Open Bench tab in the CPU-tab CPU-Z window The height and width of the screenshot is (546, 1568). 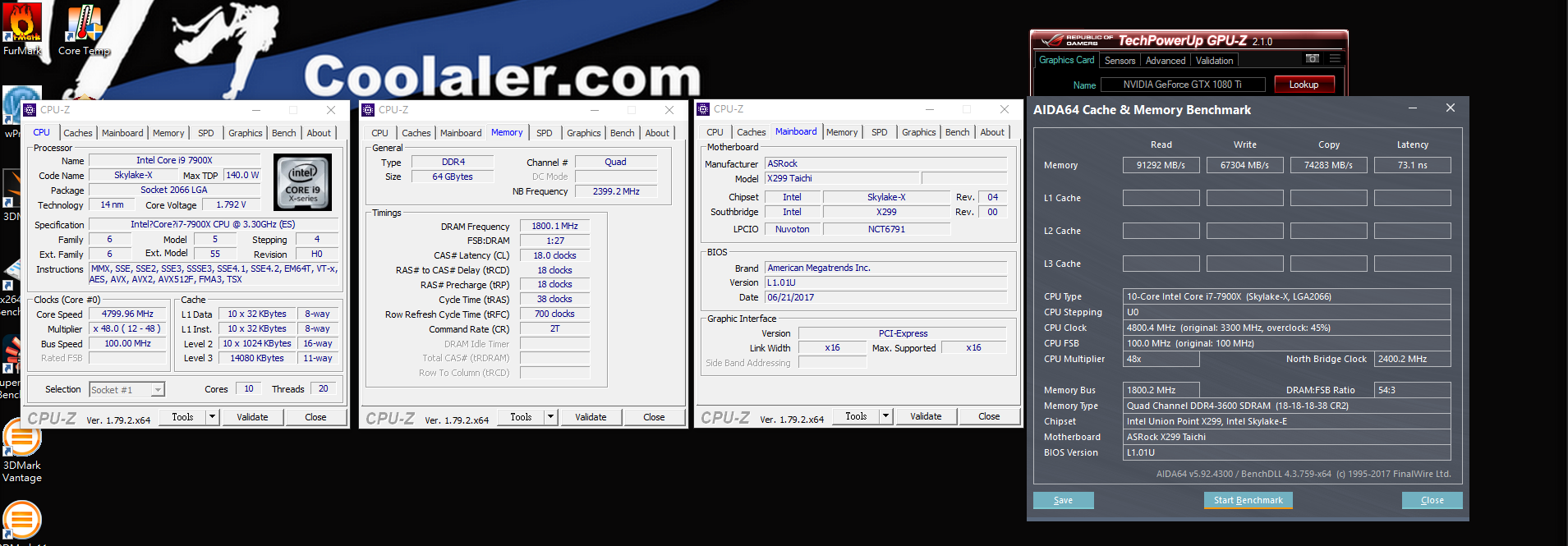[x=284, y=133]
